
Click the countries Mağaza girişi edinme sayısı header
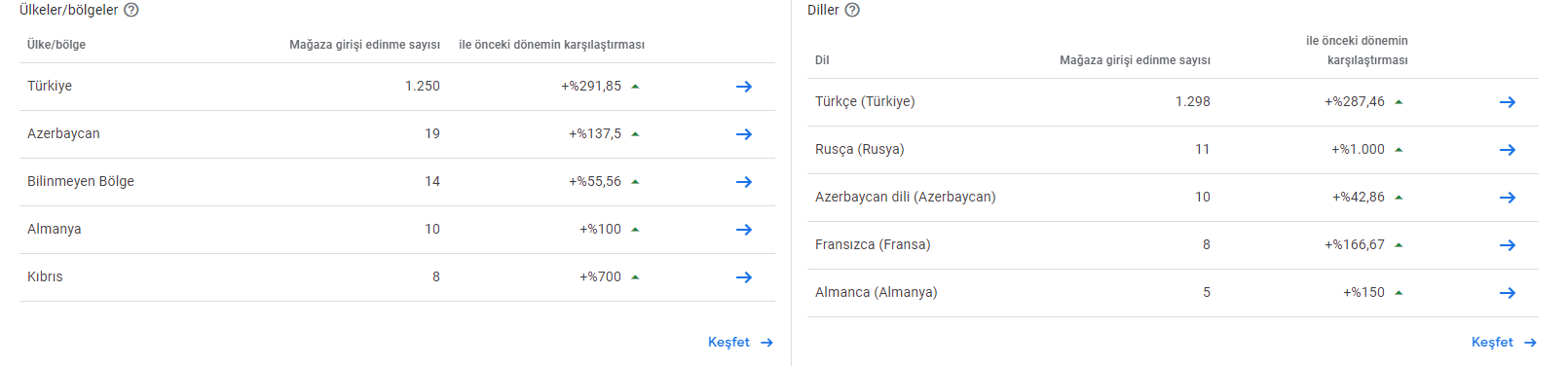(364, 45)
